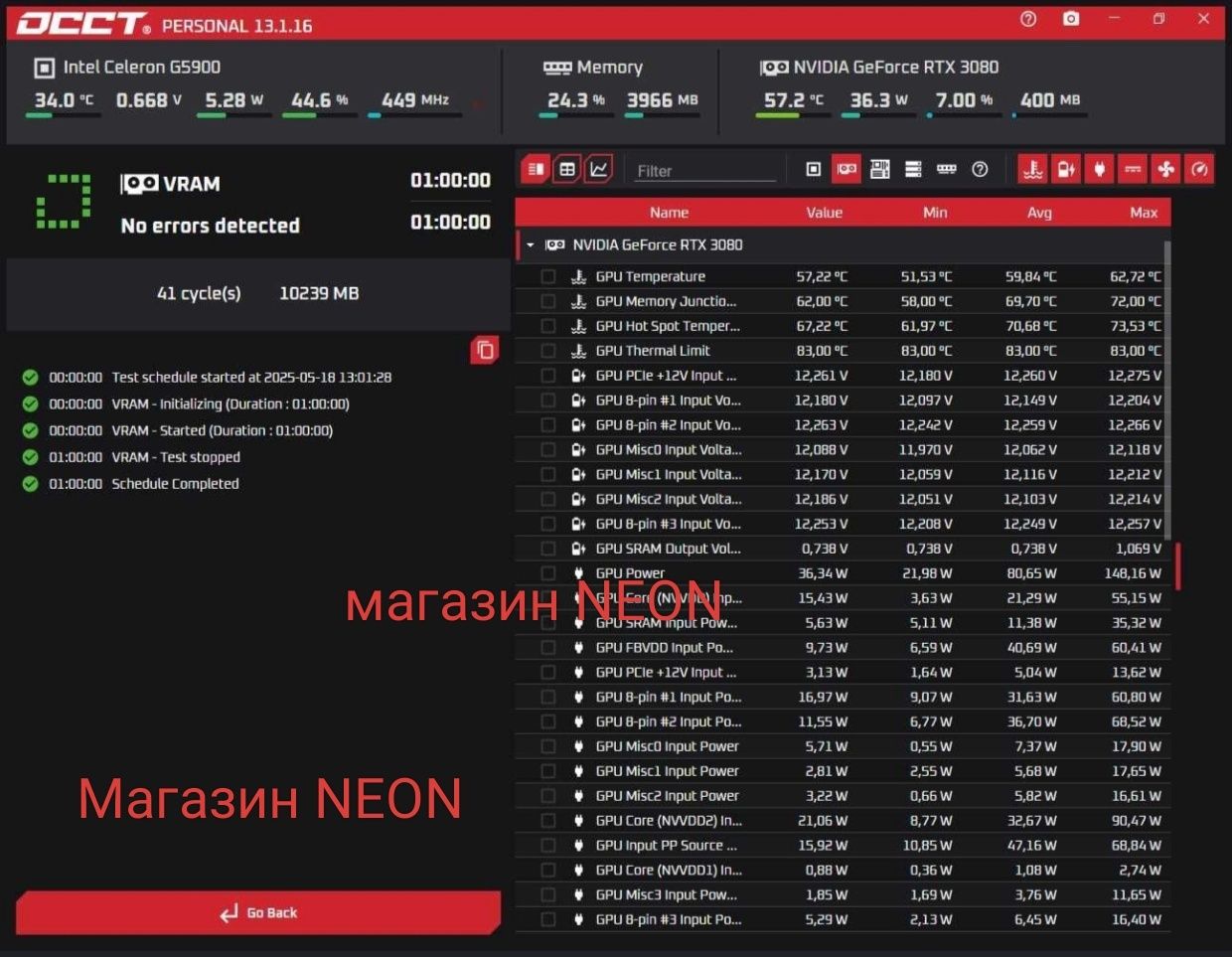Open the help icon in title bar
The height and width of the screenshot is (957, 1232).
(1028, 19)
